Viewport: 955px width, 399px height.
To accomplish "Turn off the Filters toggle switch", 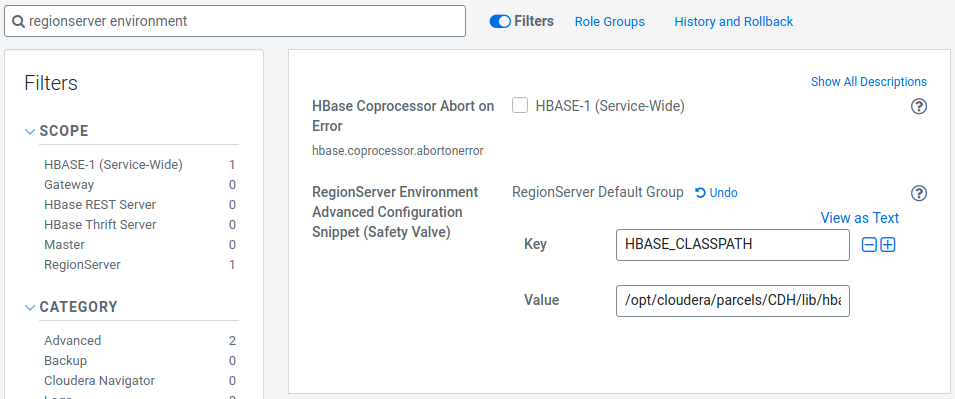I will (x=500, y=21).
